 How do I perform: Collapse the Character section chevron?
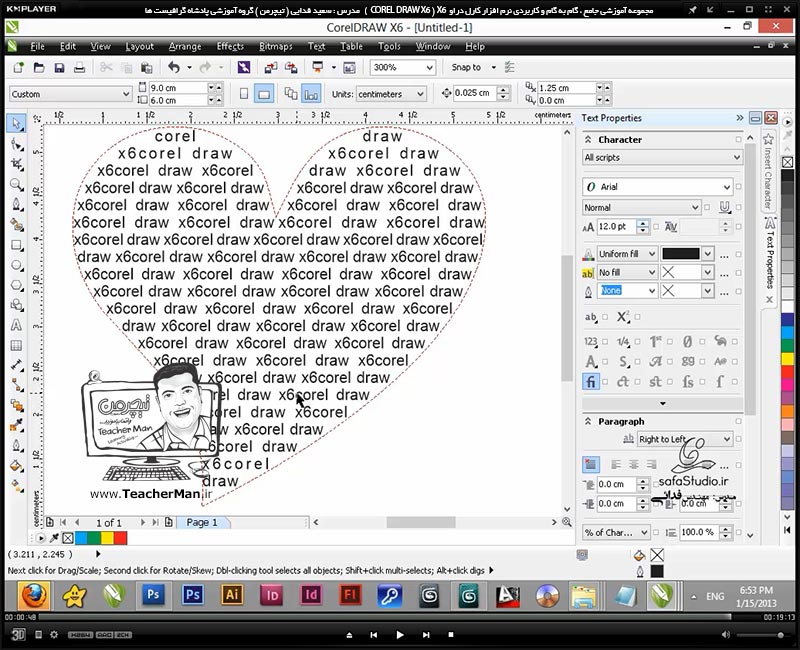pos(588,139)
